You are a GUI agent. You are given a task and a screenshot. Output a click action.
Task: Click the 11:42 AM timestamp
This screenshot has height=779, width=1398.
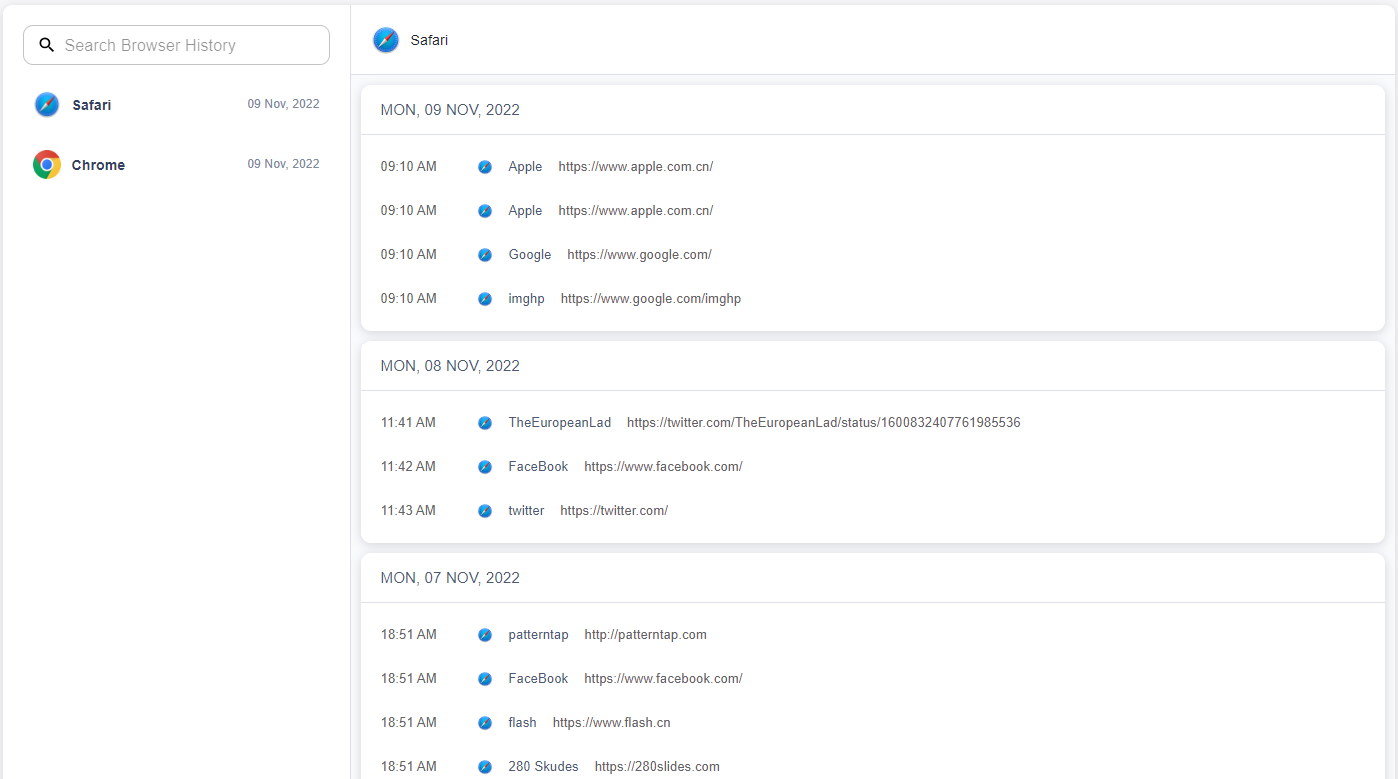pos(408,466)
